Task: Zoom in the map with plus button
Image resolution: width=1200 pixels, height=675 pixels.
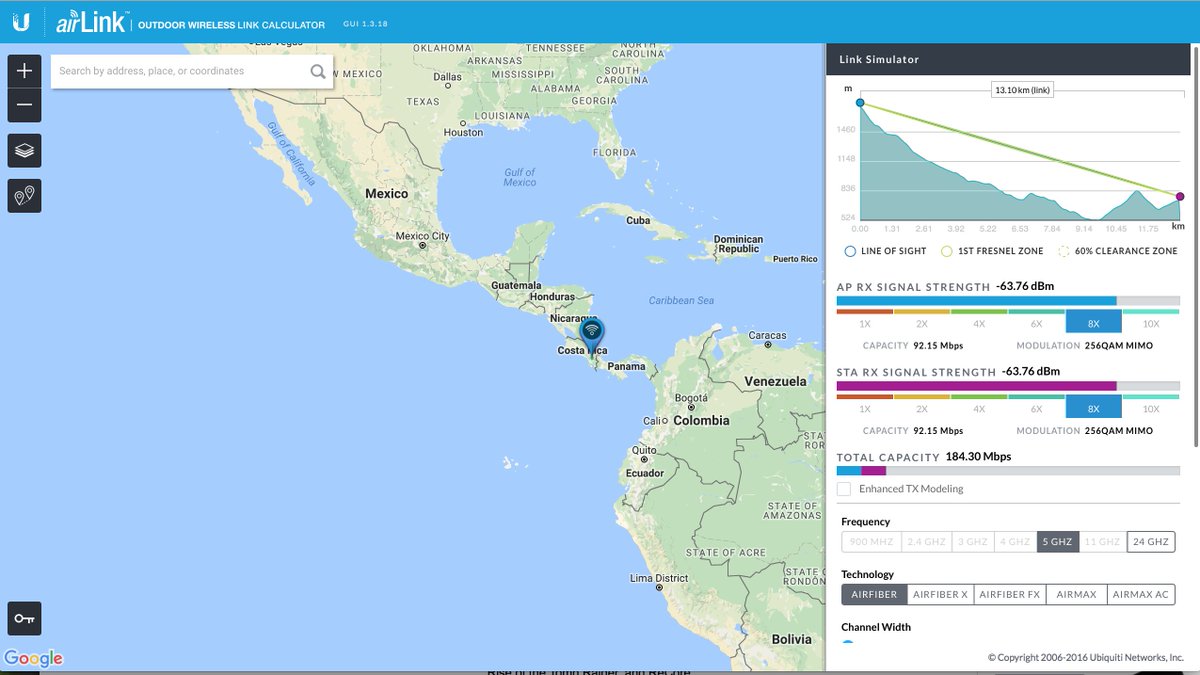Action: 25,71
